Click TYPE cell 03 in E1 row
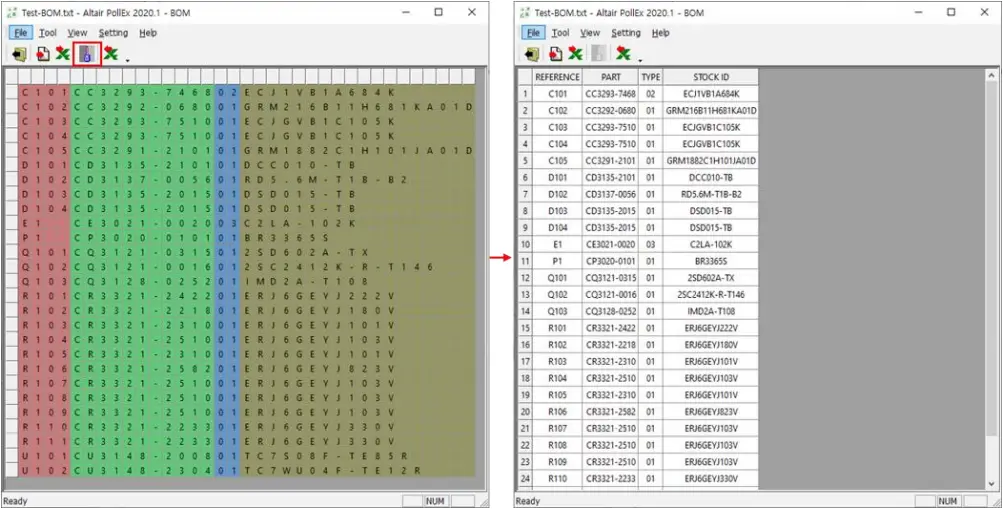 (x=651, y=244)
